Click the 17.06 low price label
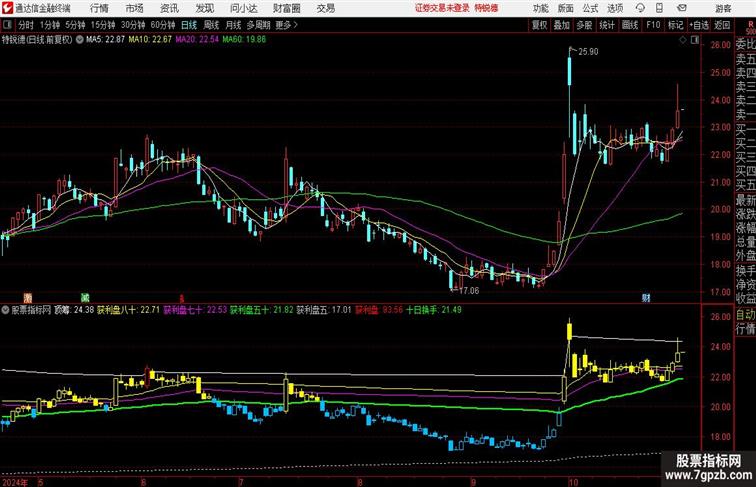This screenshot has height=487, width=756. (x=469, y=291)
